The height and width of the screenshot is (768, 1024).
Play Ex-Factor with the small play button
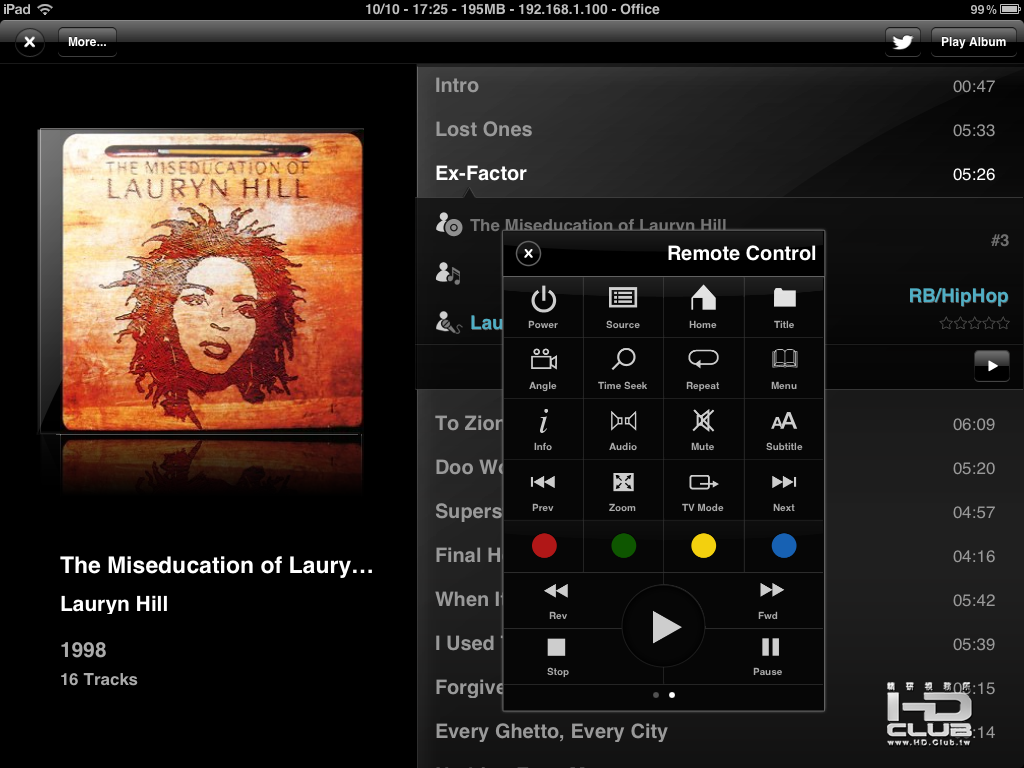(x=991, y=366)
